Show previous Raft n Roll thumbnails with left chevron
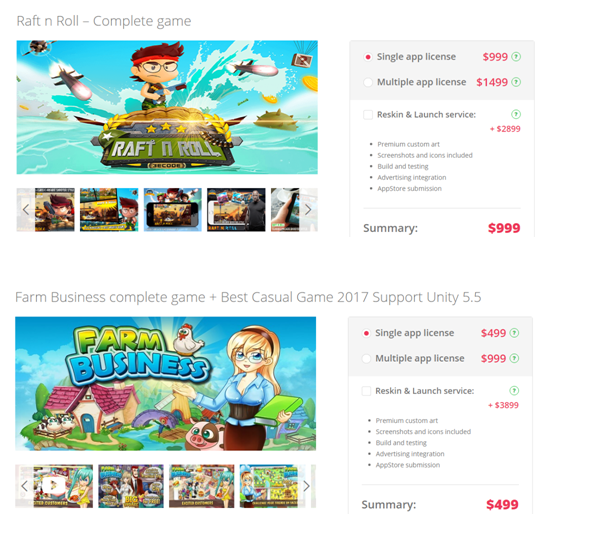The image size is (605, 537). tap(26, 210)
